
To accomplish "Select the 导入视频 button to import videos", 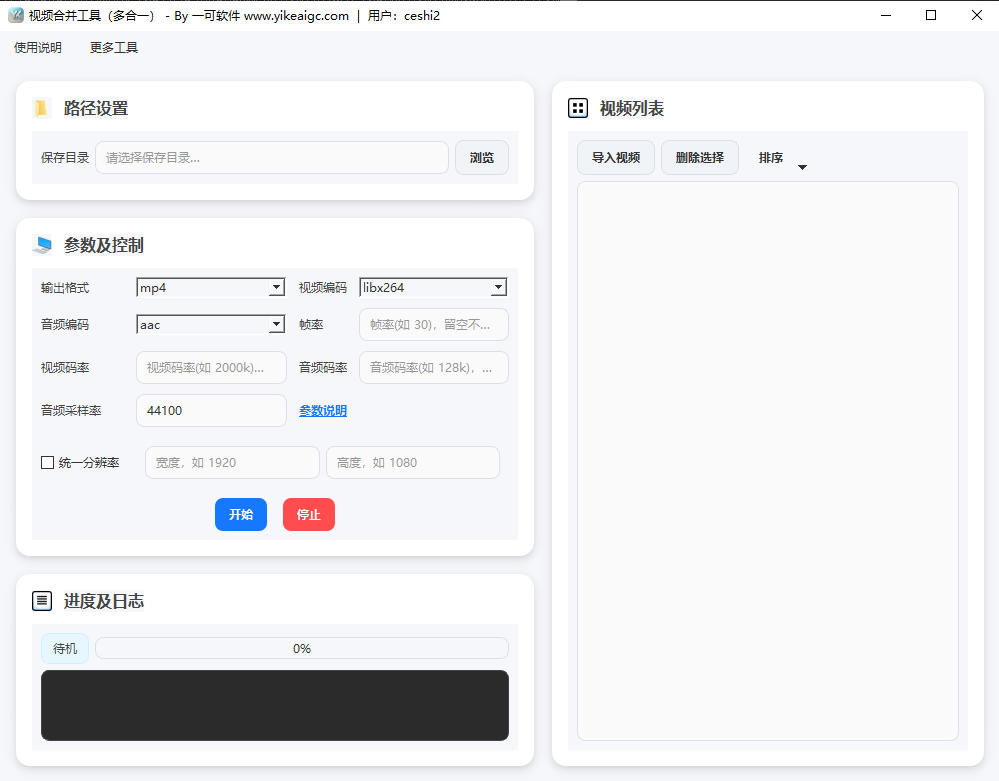I will [615, 157].
